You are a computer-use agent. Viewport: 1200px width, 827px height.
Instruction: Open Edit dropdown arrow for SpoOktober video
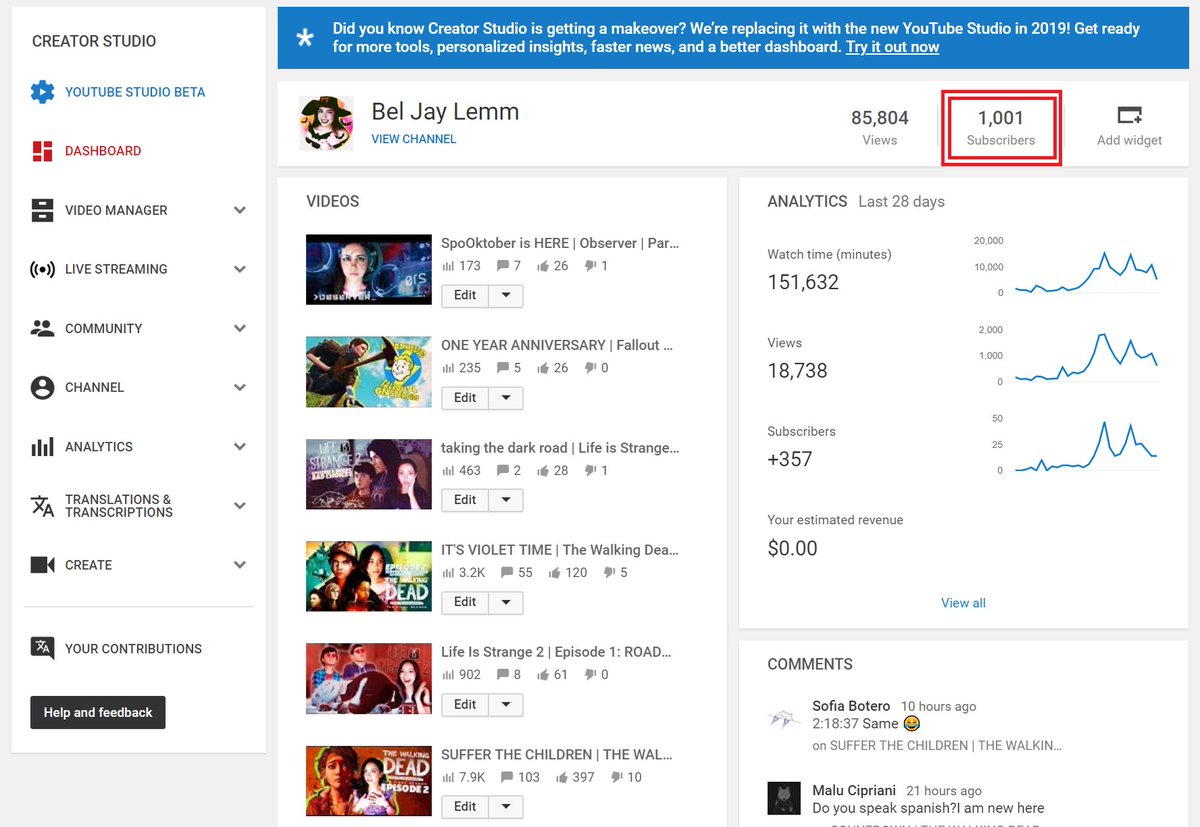click(x=506, y=295)
